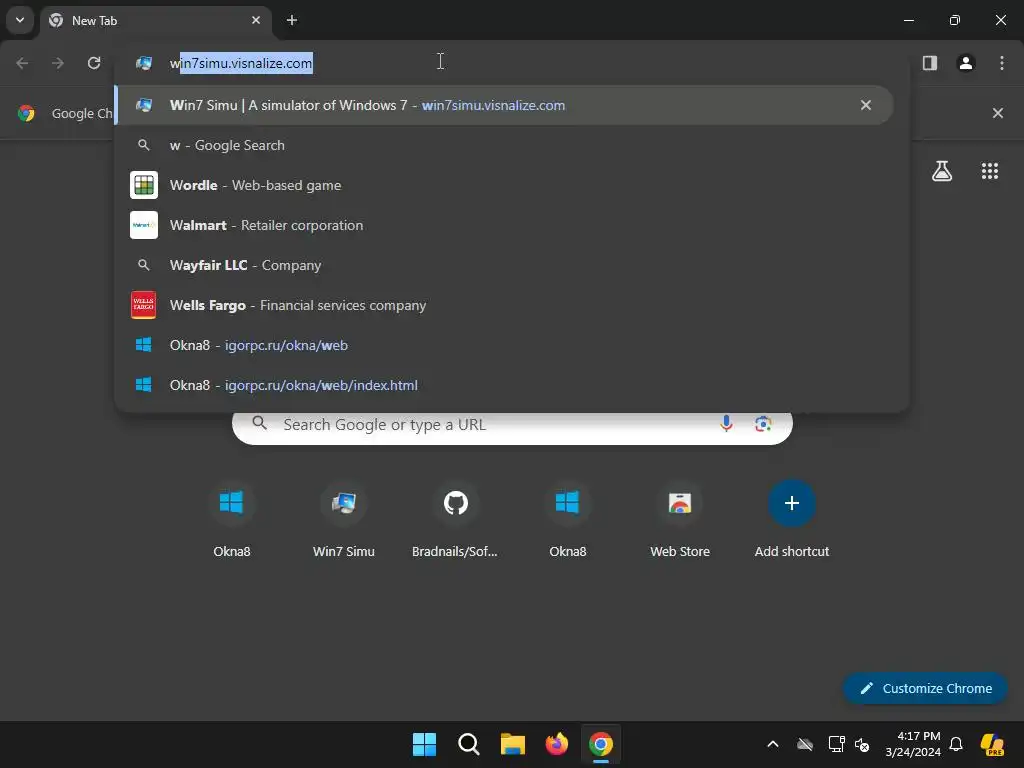Screen dimensions: 1024x768
Task: Click the muted volume tray icon
Action: (862, 744)
